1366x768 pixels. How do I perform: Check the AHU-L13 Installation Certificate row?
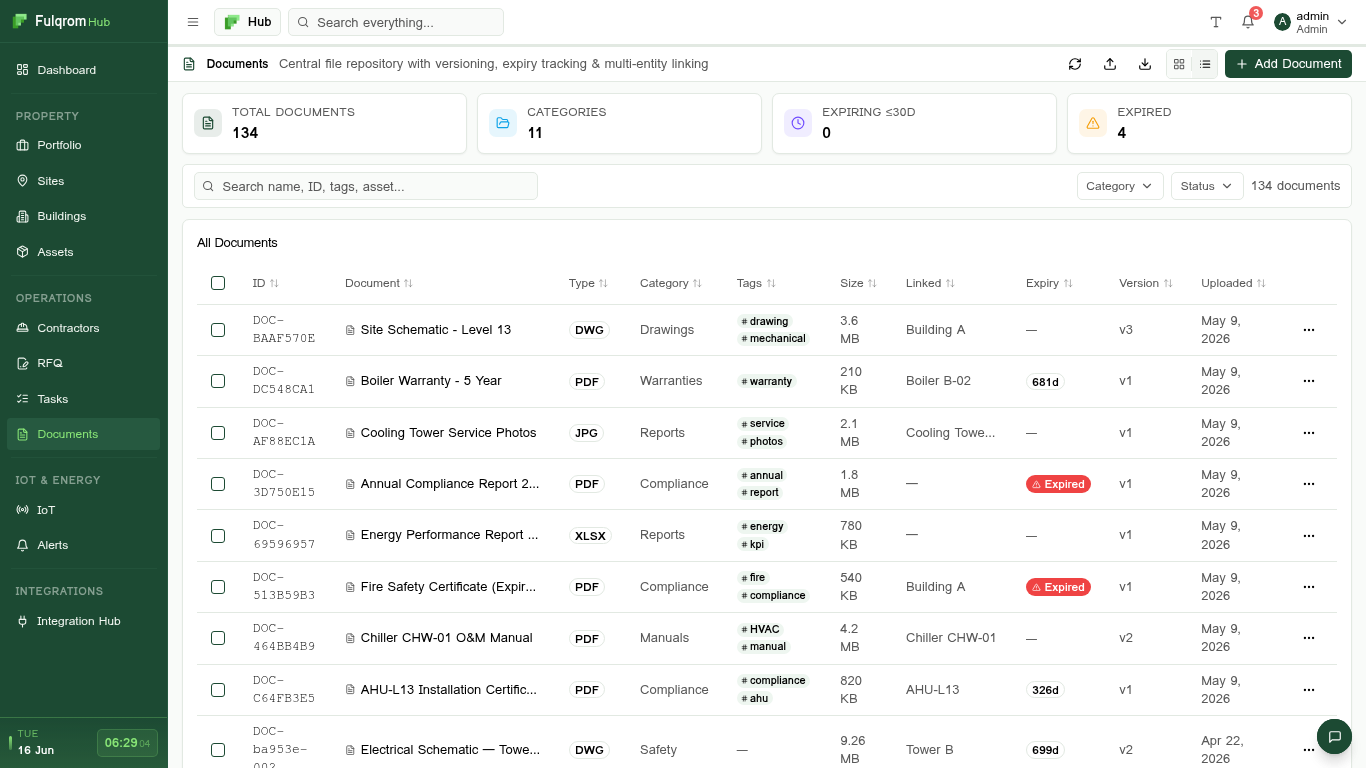(x=218, y=690)
